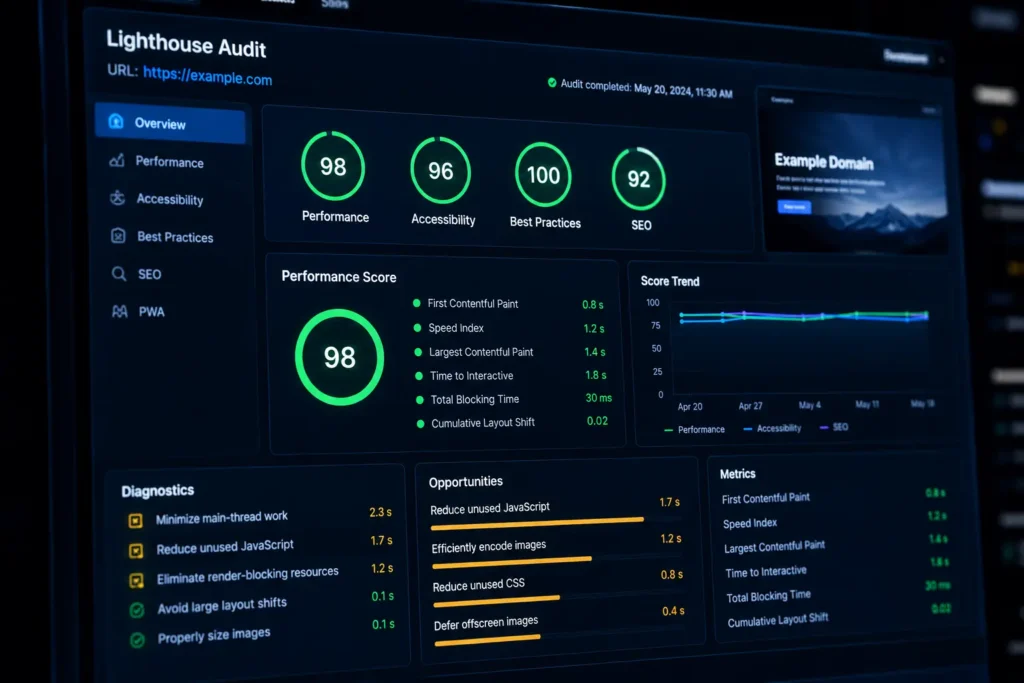
Task: Click the chart icon beside sidebar Performance
Action: point(117,160)
